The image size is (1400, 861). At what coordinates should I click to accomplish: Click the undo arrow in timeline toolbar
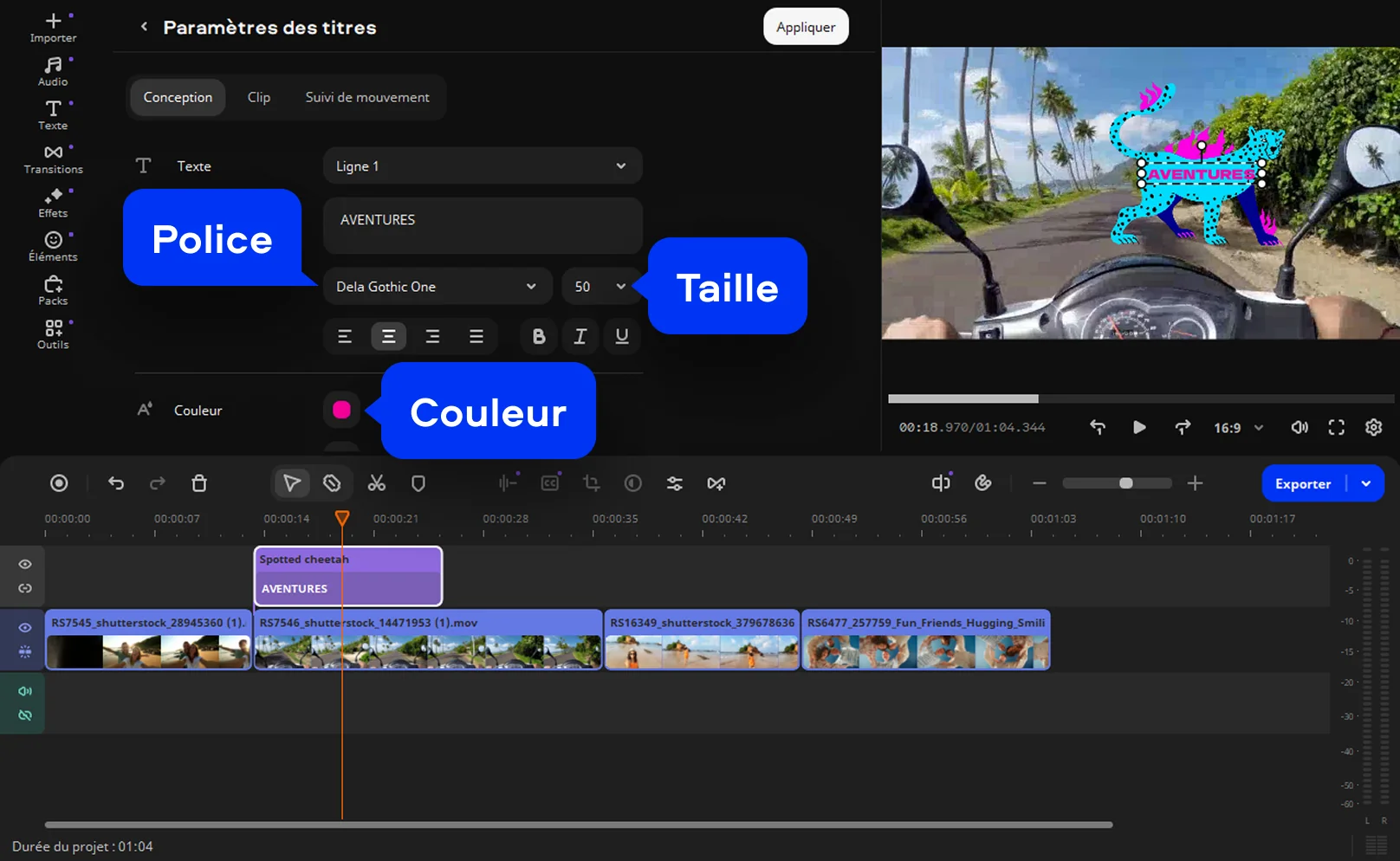point(116,483)
